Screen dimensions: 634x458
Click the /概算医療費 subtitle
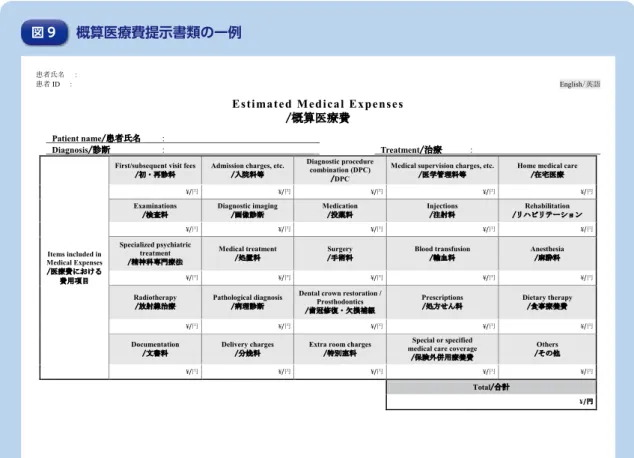[x=318, y=118]
